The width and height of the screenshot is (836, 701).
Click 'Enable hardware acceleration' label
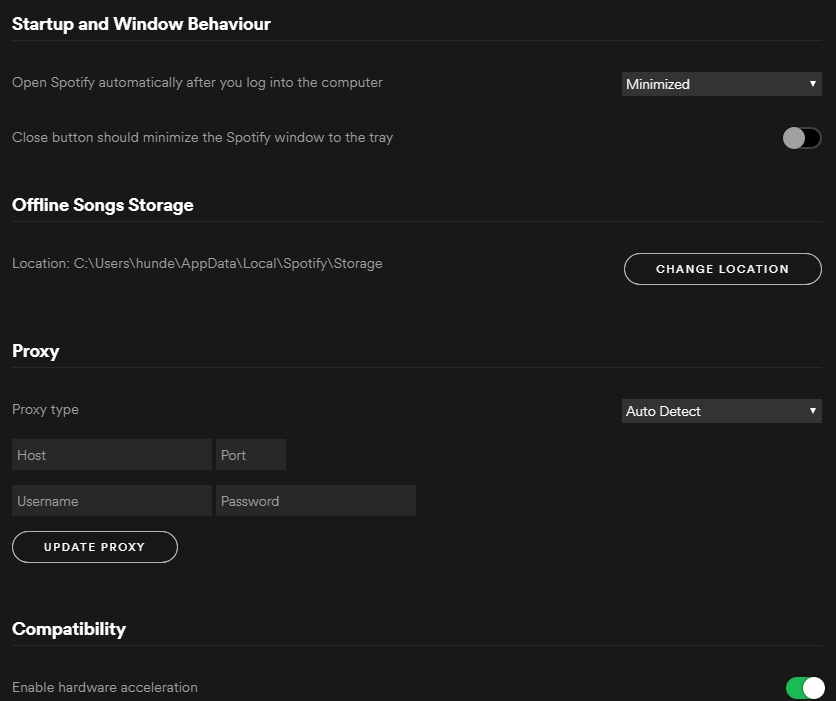[104, 687]
